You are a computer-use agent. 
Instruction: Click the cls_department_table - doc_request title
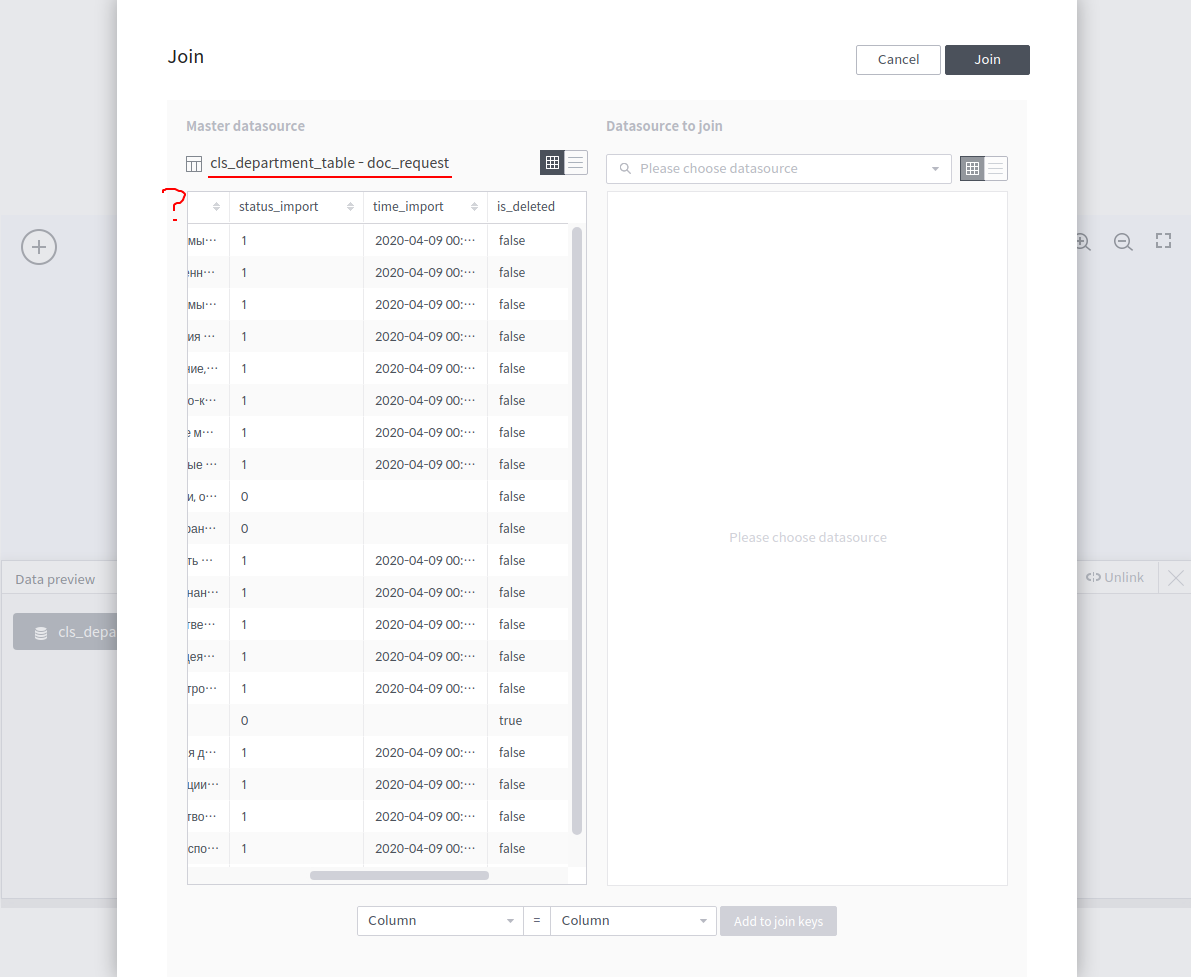click(330, 163)
